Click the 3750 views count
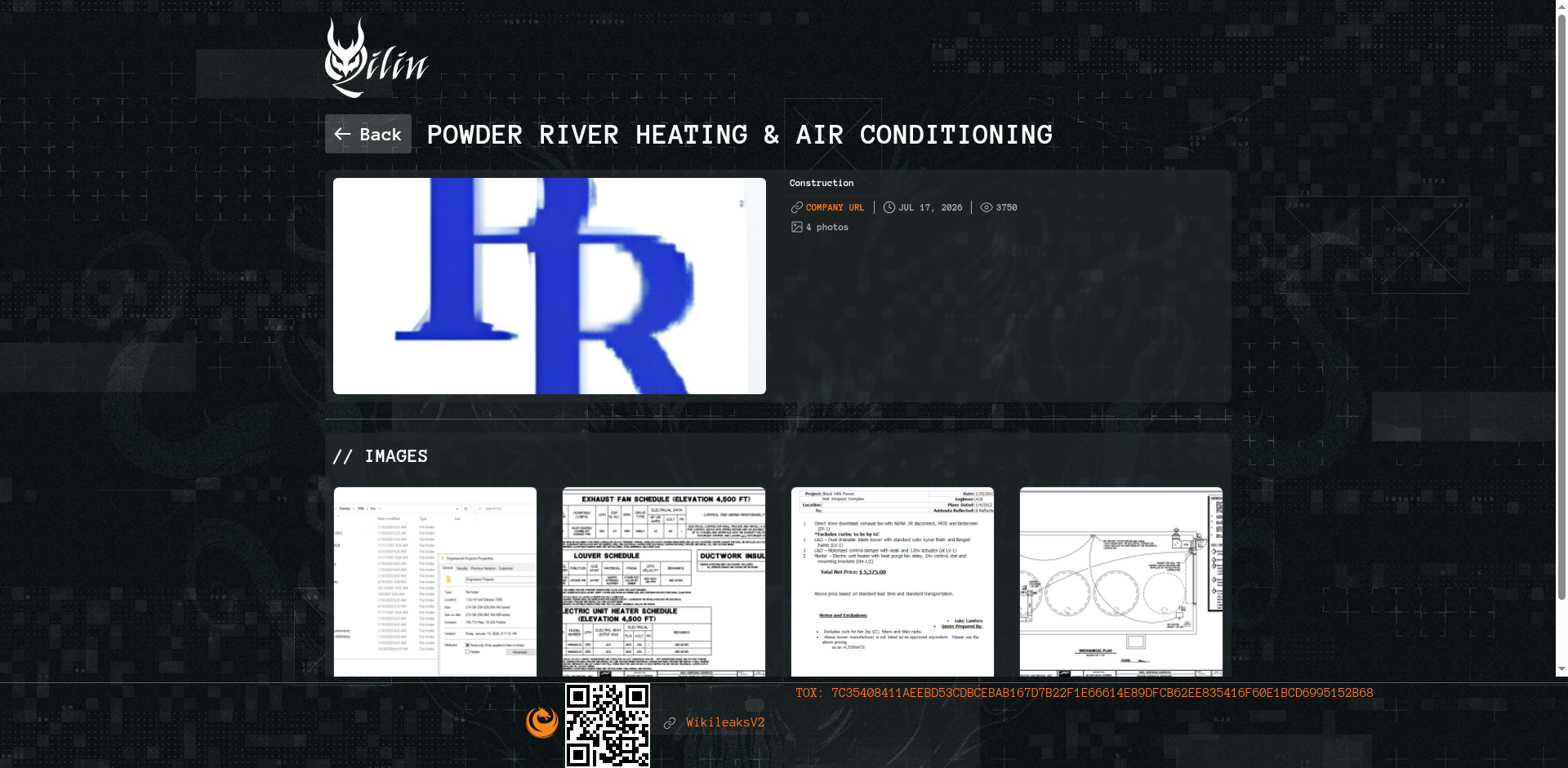1568x768 pixels. tap(1006, 207)
